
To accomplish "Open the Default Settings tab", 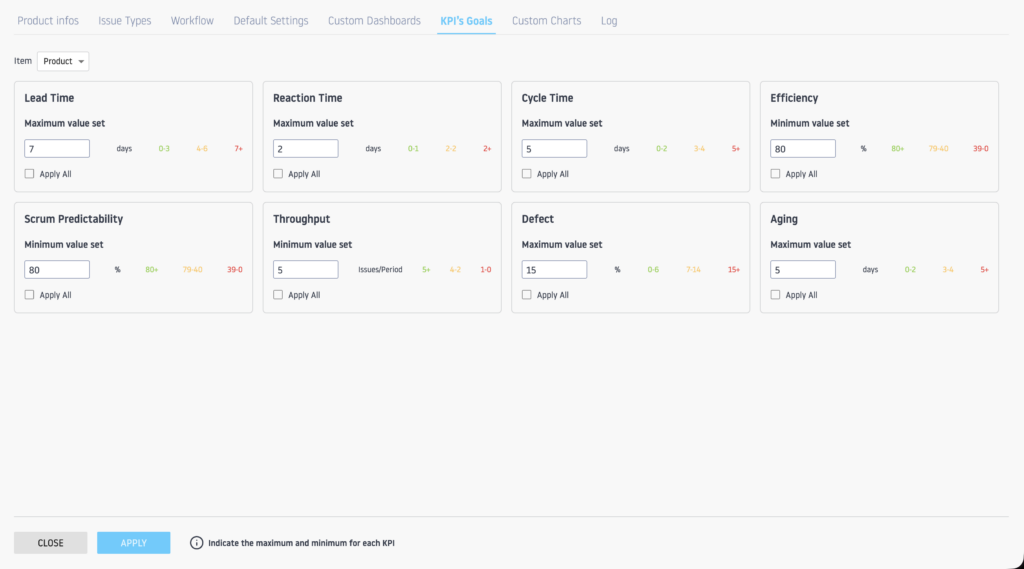I will [x=271, y=21].
